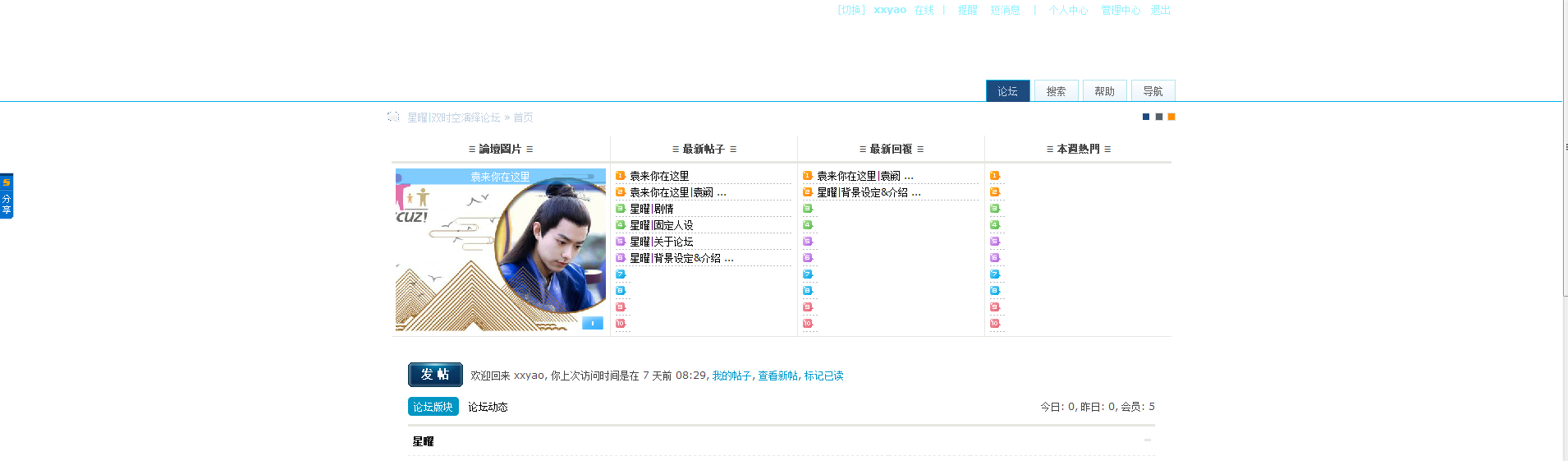This screenshot has width=1568, height=461.
Task: Click 我的帖子 link
Action: tap(731, 376)
